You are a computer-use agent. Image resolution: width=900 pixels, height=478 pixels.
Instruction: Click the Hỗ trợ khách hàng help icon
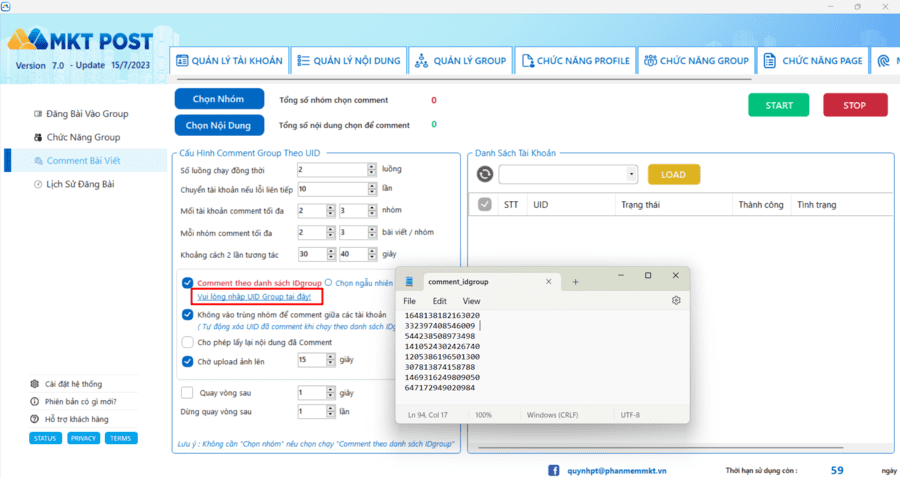[34, 419]
